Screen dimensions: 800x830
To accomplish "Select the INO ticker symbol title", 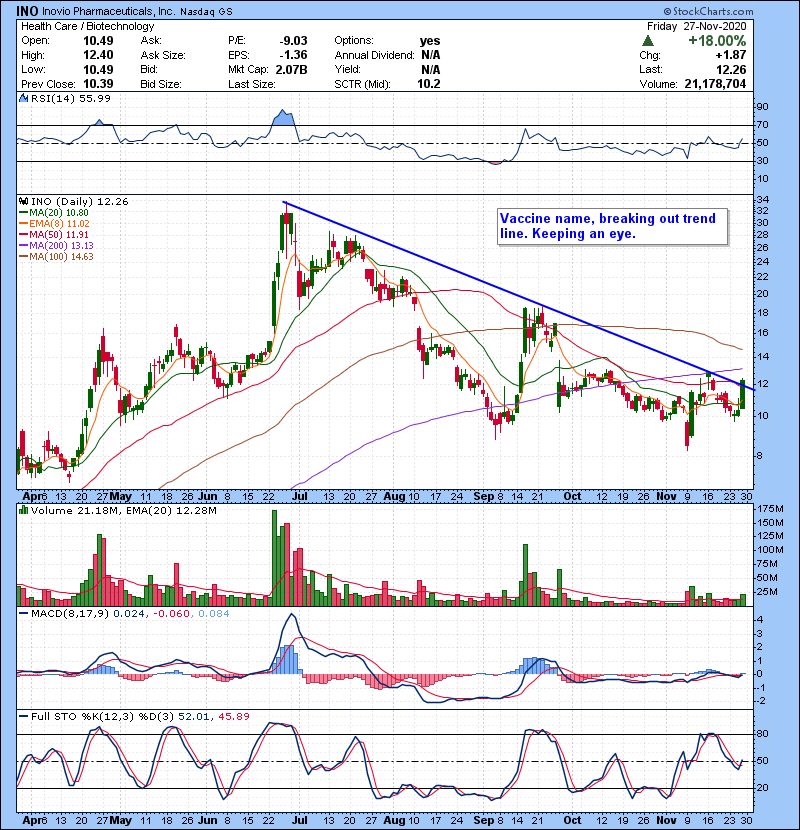I will (x=27, y=11).
